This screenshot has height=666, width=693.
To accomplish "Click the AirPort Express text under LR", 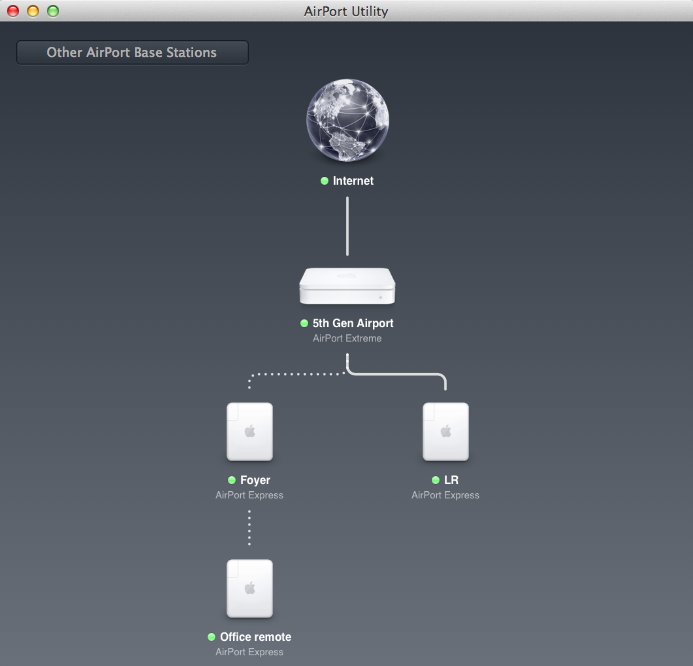I will (x=445, y=495).
